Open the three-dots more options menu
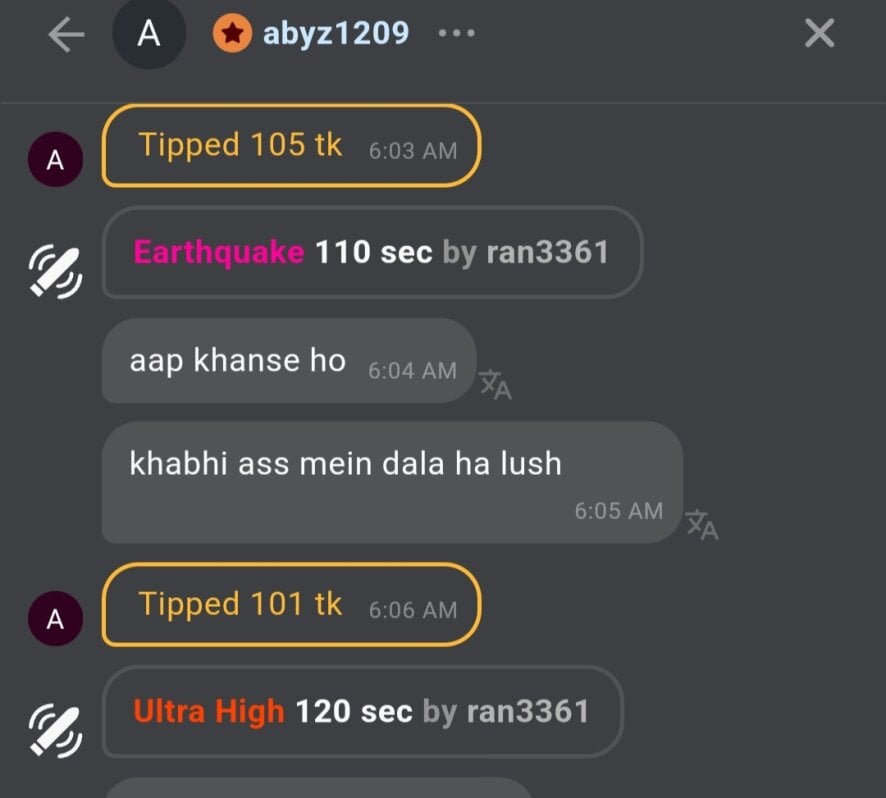This screenshot has height=798, width=886. [457, 33]
